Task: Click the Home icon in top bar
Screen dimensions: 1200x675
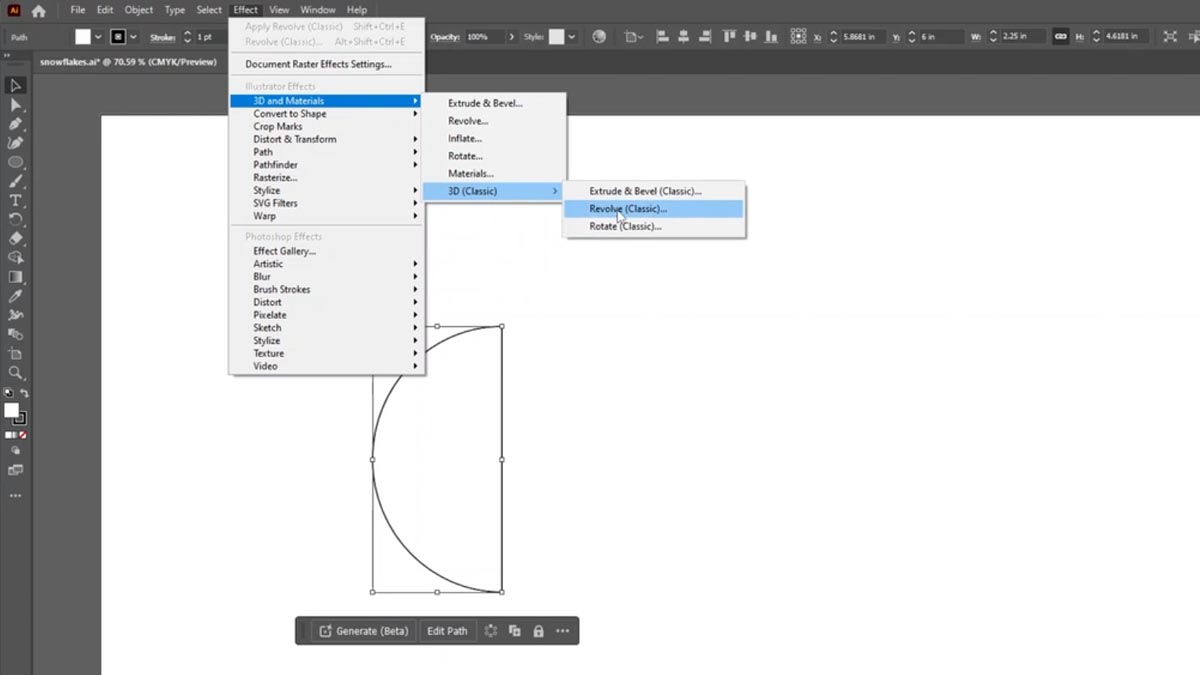Action: click(39, 11)
